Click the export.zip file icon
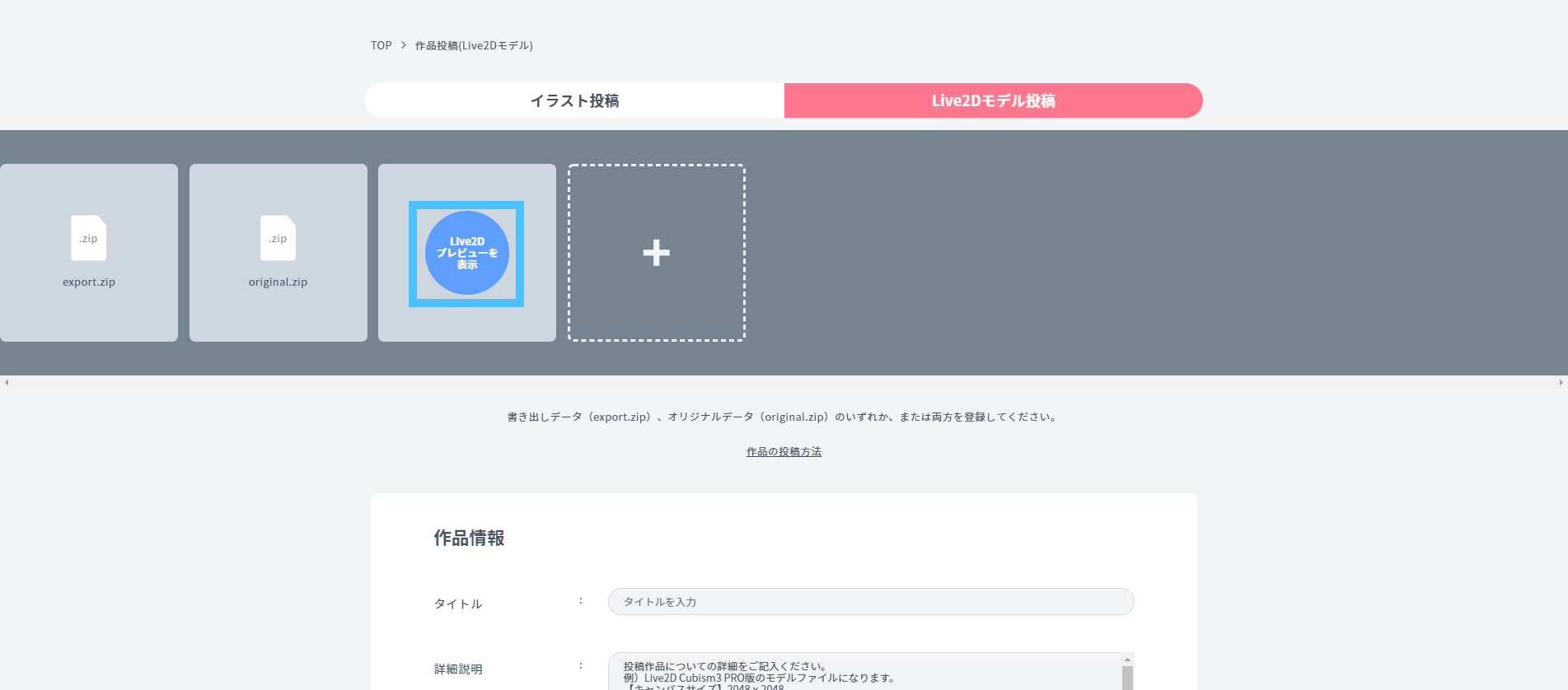The height and width of the screenshot is (690, 1568). click(89, 238)
